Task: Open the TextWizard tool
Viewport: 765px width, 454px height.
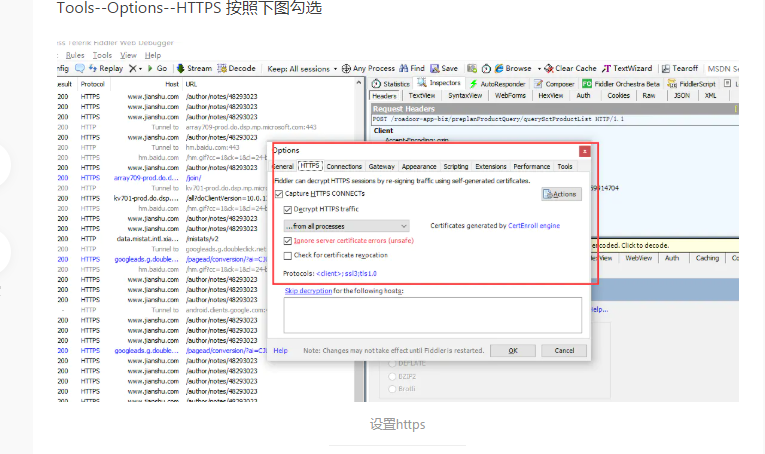Action: pos(627,68)
